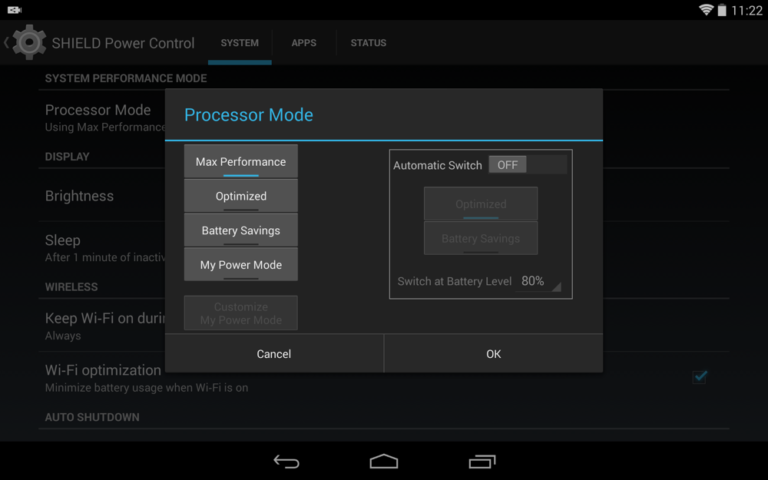Tap the Wi-Fi status icon
Screen dimensions: 768x480
pos(706,10)
